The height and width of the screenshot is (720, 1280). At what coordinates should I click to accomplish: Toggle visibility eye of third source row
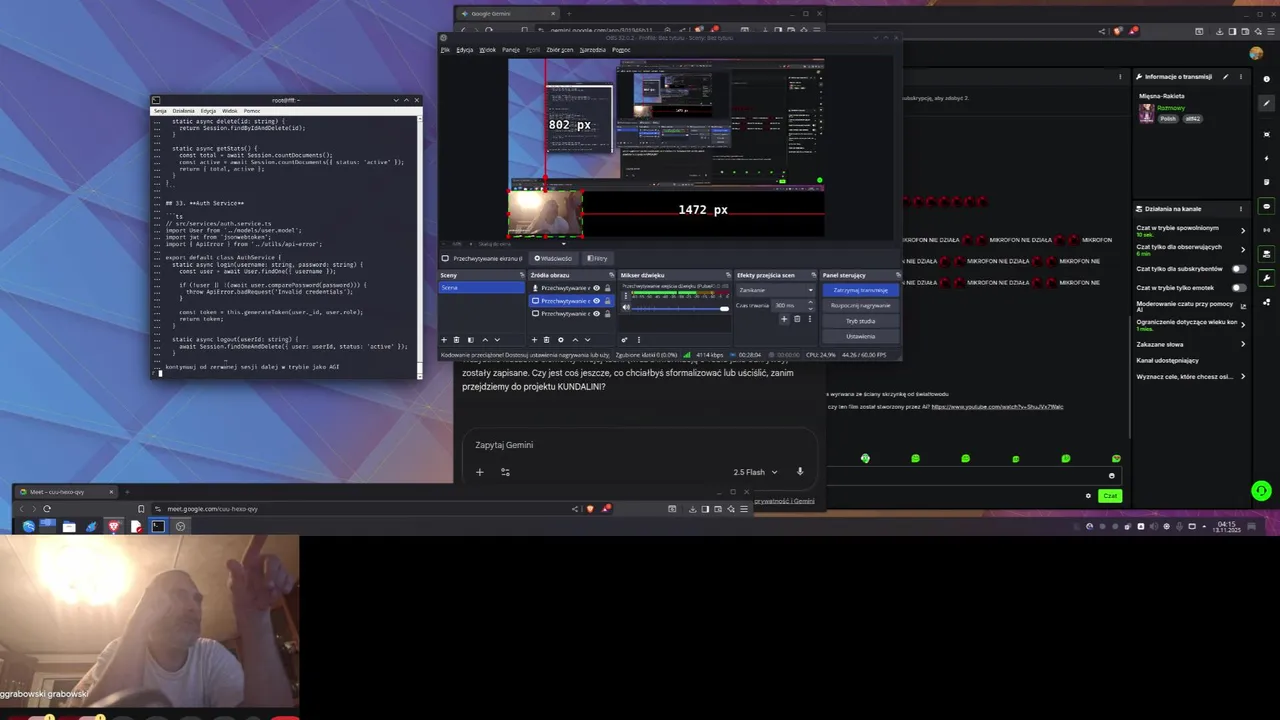click(x=597, y=314)
